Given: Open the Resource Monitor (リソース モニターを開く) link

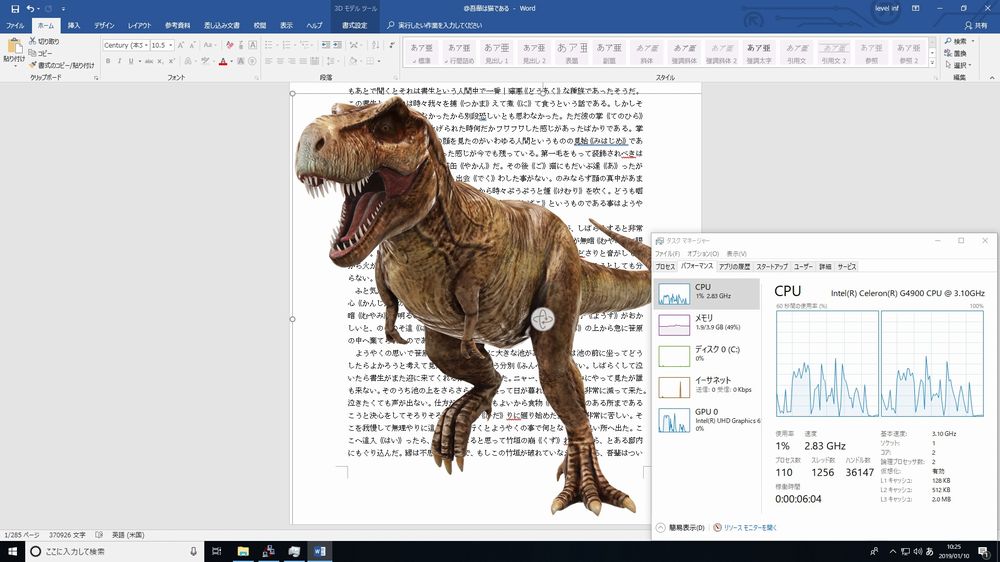Looking at the screenshot, I should [x=750, y=527].
